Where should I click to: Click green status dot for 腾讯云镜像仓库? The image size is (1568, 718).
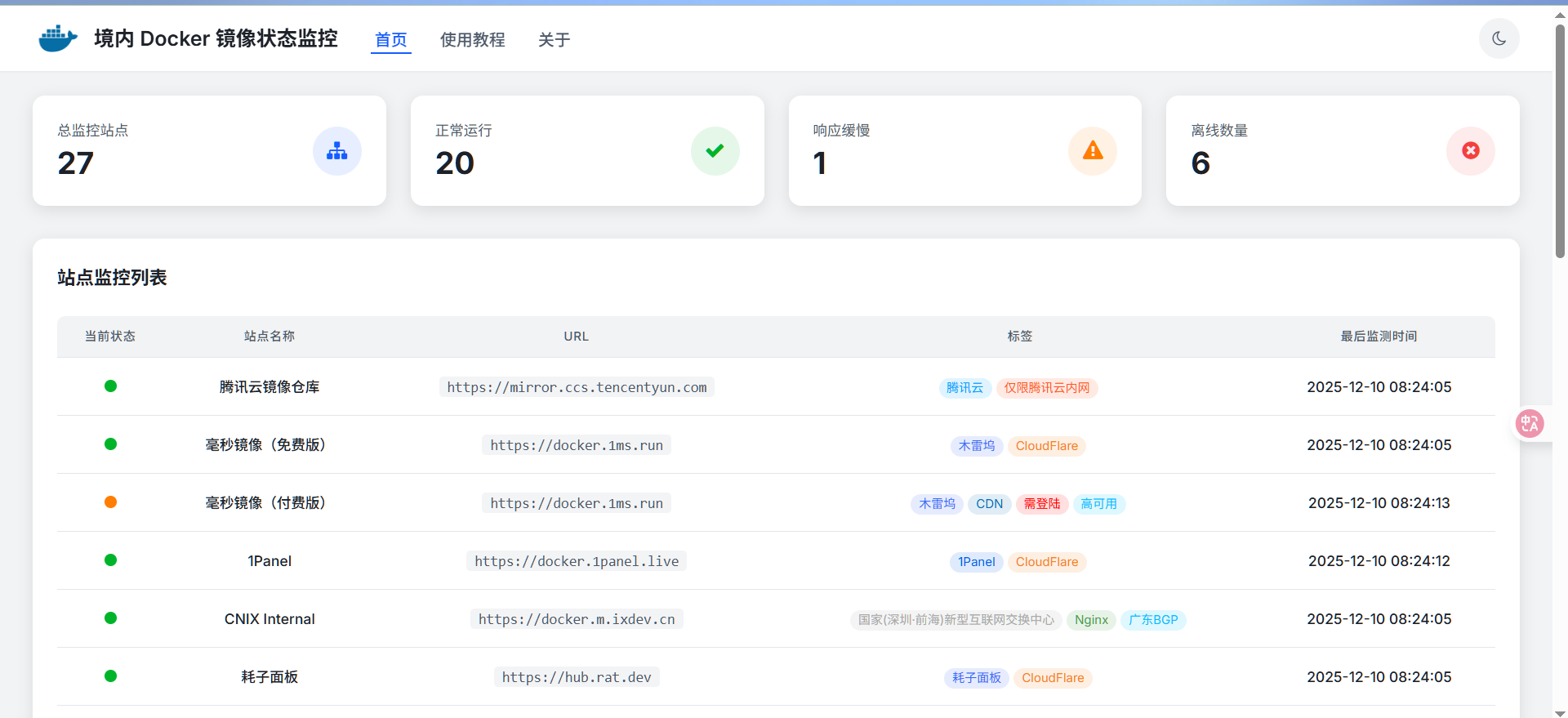[110, 386]
